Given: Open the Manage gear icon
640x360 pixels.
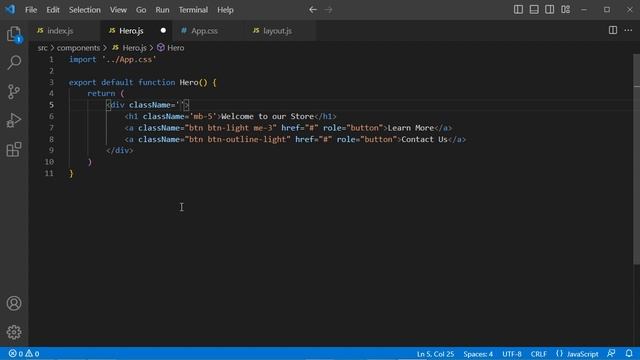Looking at the screenshot, I should coord(14,332).
